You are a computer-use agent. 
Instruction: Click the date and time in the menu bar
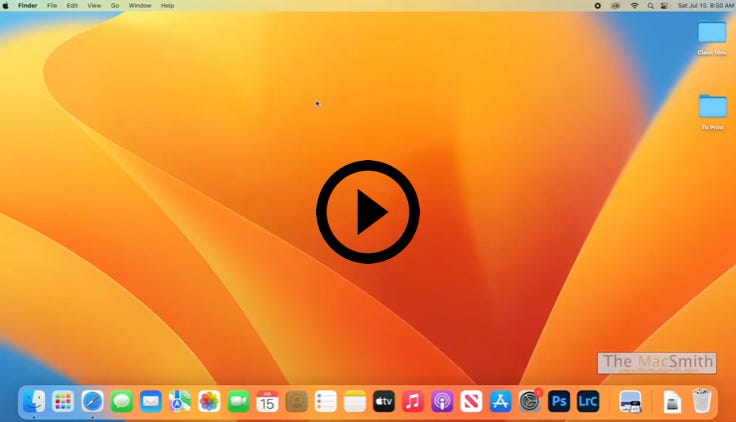[705, 6]
